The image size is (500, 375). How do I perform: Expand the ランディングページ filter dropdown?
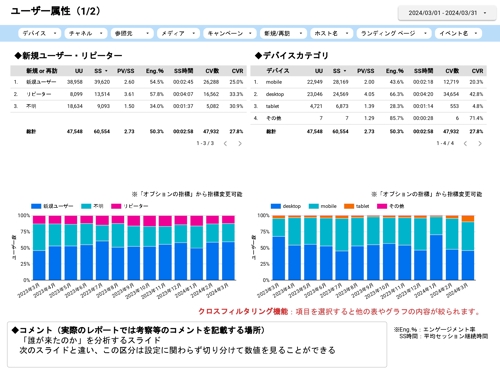click(394, 33)
